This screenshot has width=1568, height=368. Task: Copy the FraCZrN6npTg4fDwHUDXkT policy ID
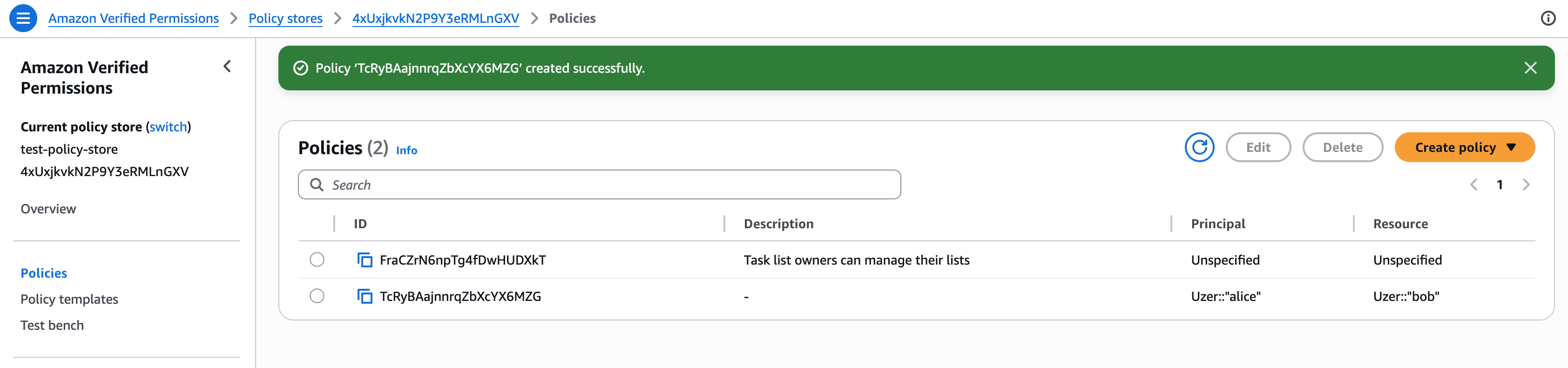tap(365, 260)
